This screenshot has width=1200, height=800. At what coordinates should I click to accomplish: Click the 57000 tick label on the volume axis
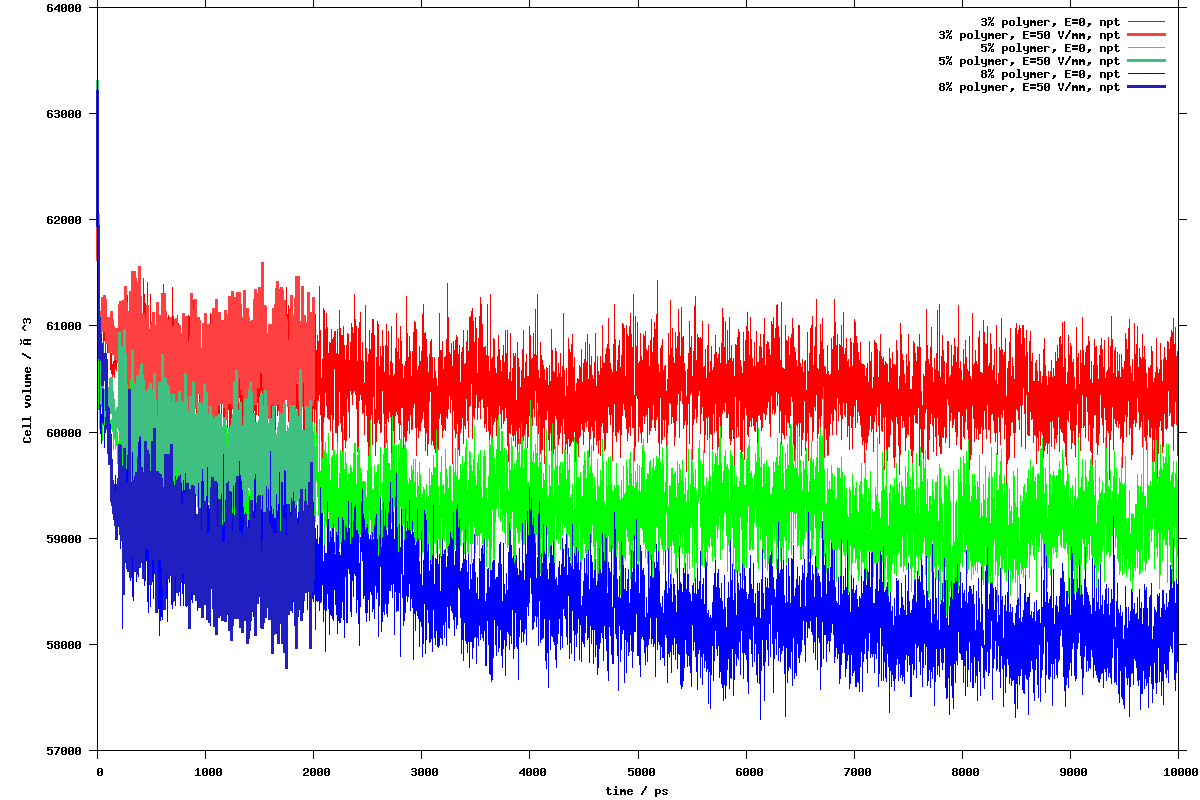65,750
